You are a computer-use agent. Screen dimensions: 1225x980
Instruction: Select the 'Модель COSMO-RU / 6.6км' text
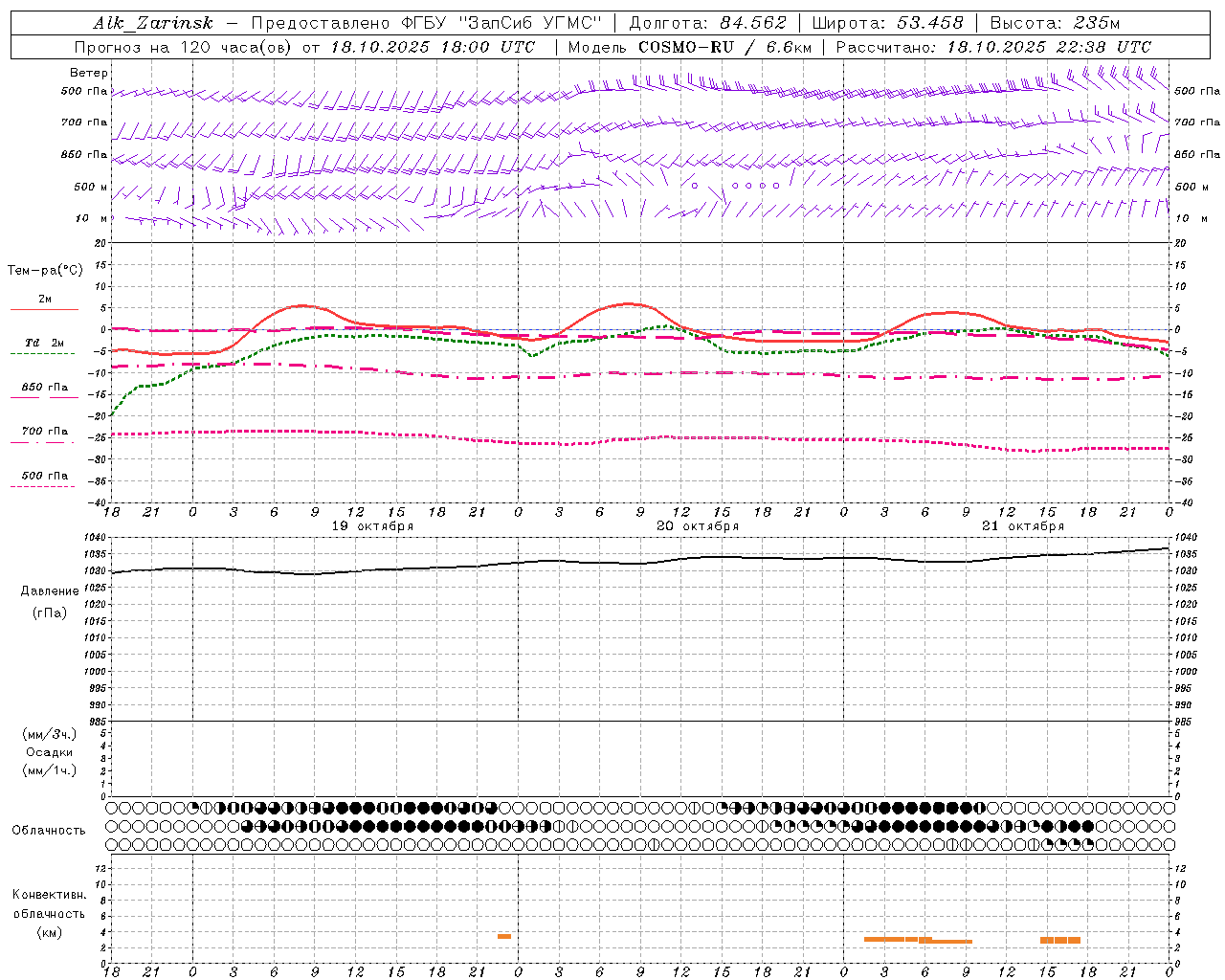(x=689, y=47)
